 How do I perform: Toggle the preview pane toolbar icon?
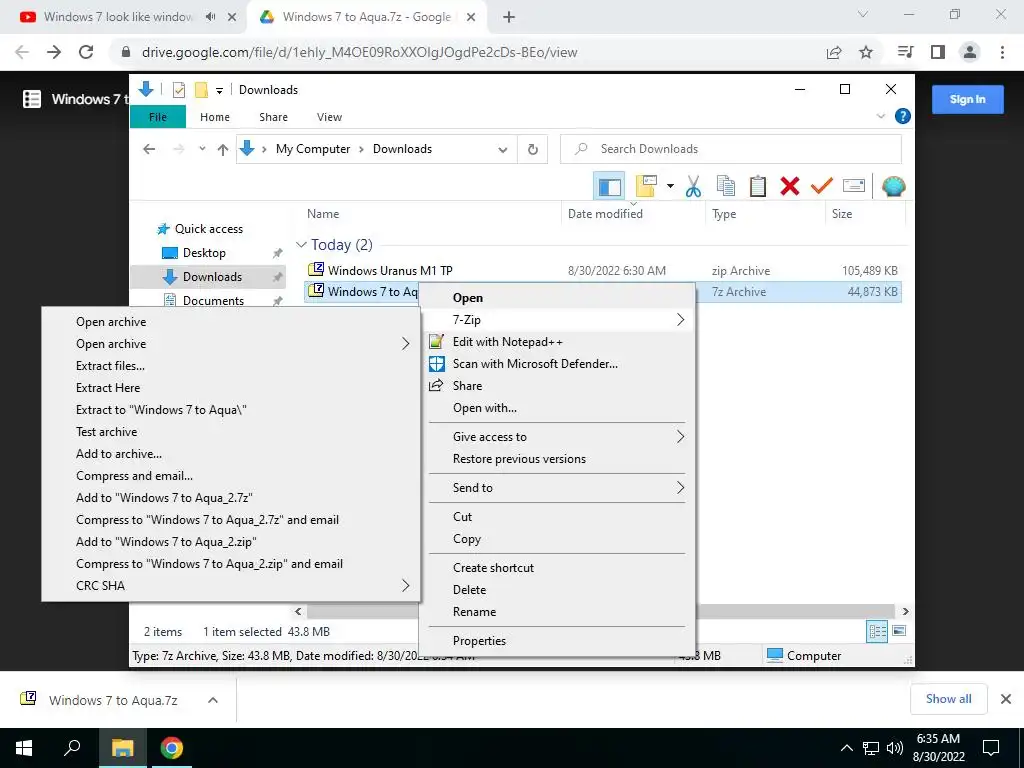click(609, 187)
